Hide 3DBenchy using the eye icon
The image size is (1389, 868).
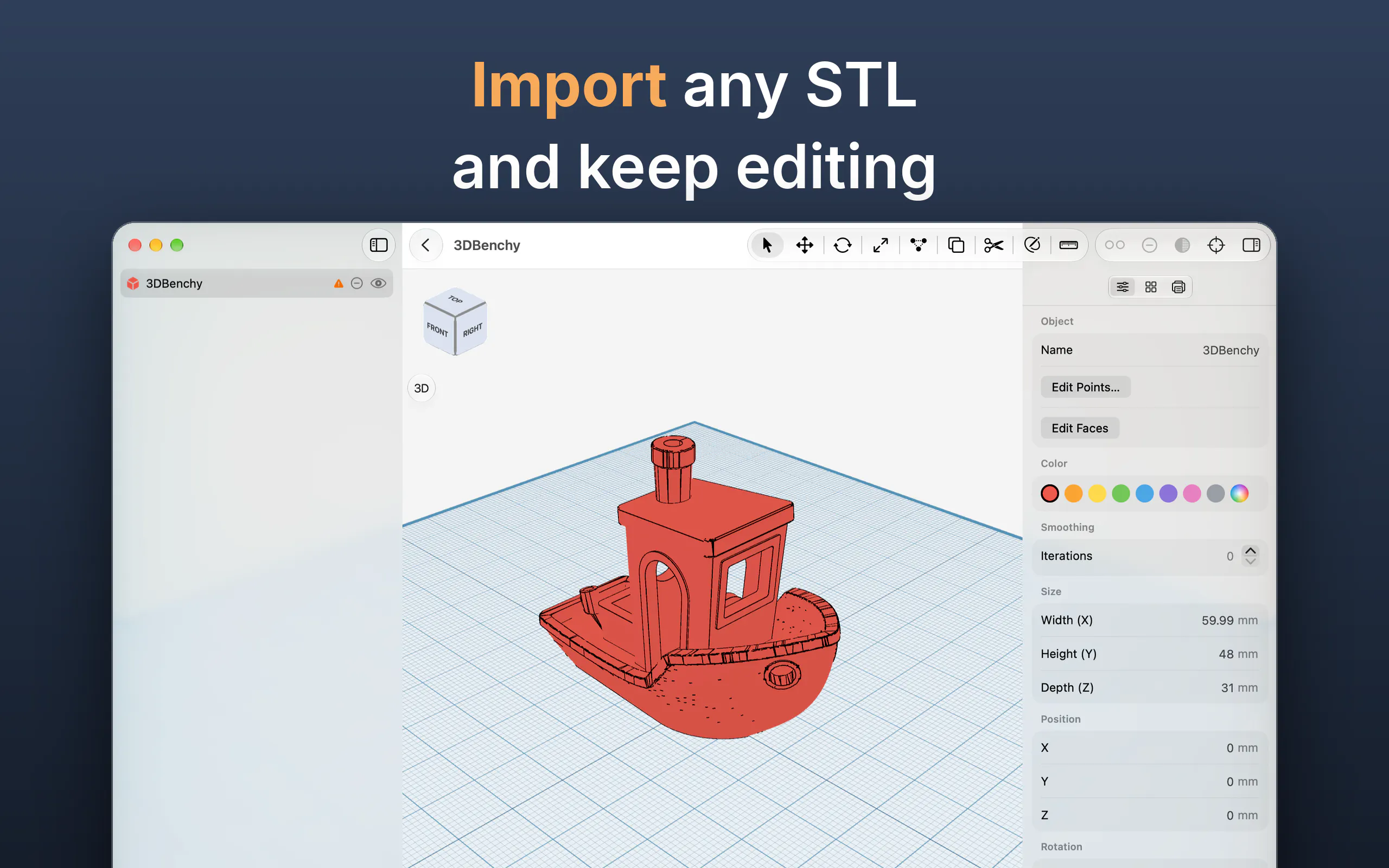click(x=378, y=284)
